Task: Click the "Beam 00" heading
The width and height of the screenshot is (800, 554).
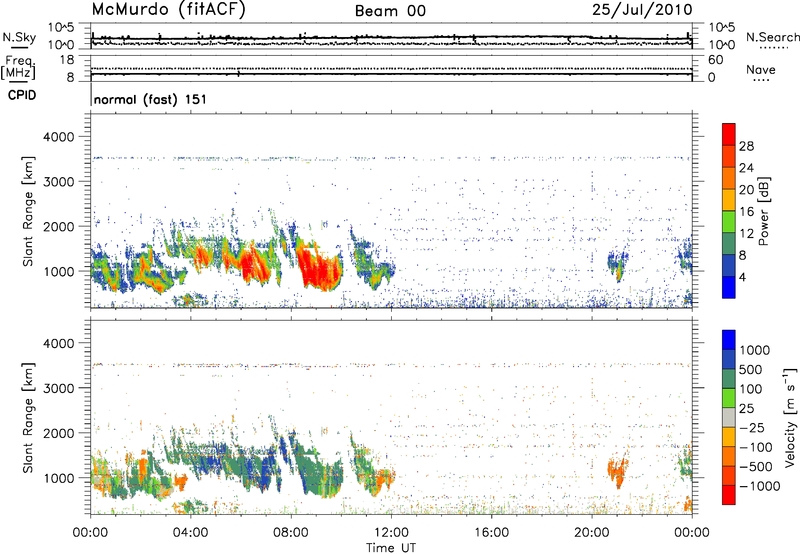Action: click(x=390, y=11)
